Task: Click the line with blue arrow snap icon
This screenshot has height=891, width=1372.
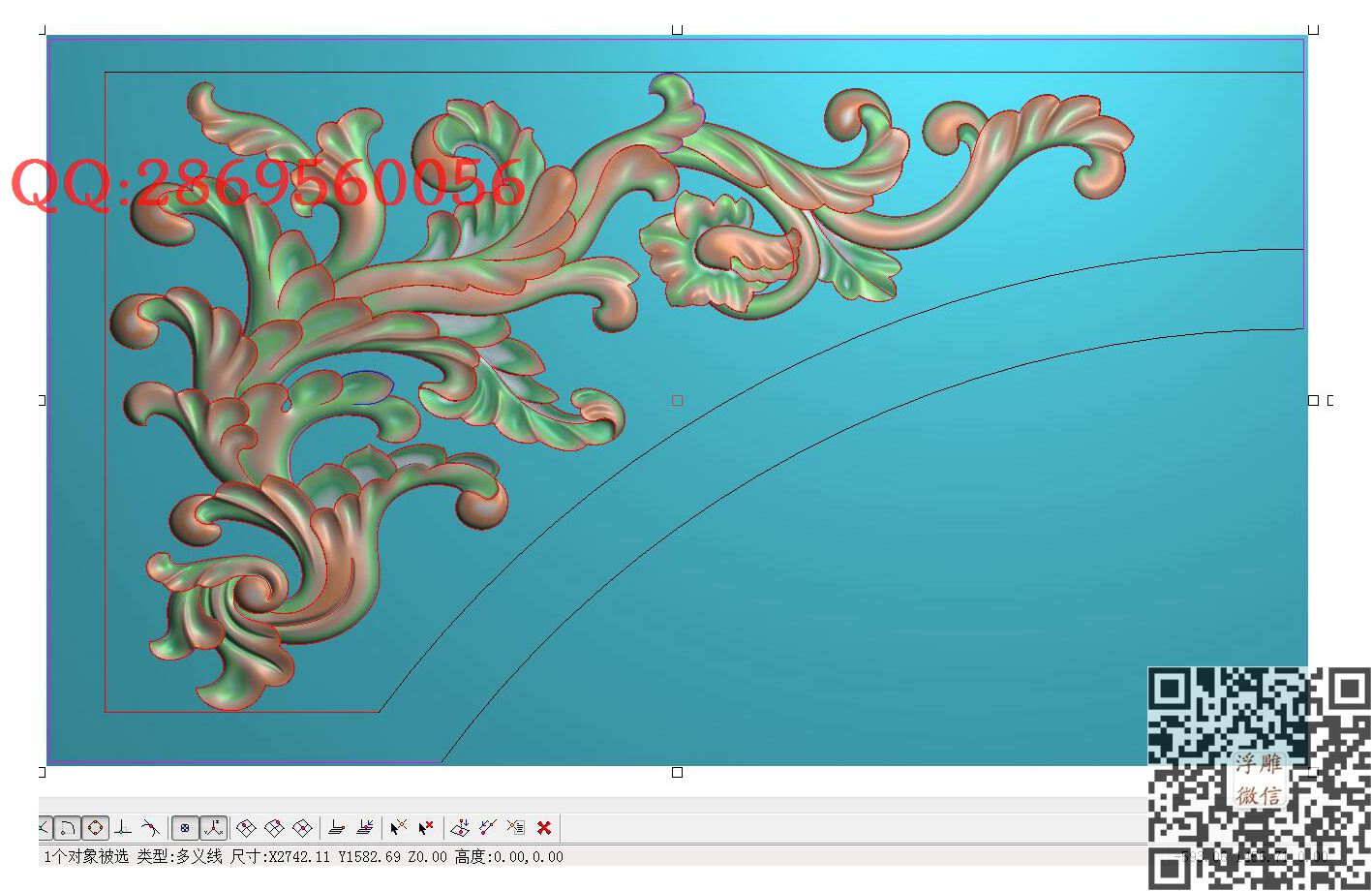Action: pos(488,828)
